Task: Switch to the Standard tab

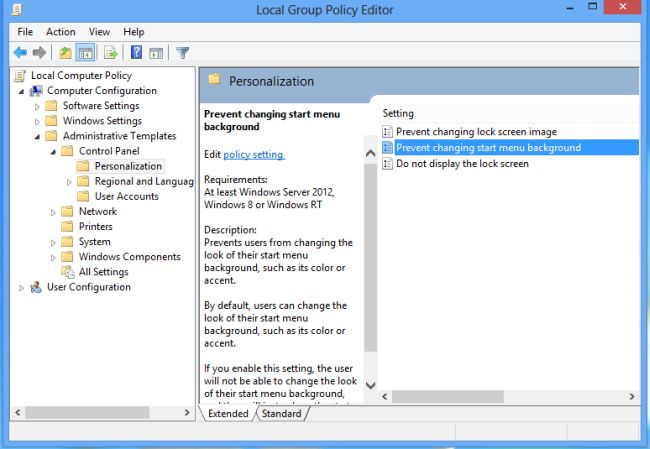Action: point(281,413)
